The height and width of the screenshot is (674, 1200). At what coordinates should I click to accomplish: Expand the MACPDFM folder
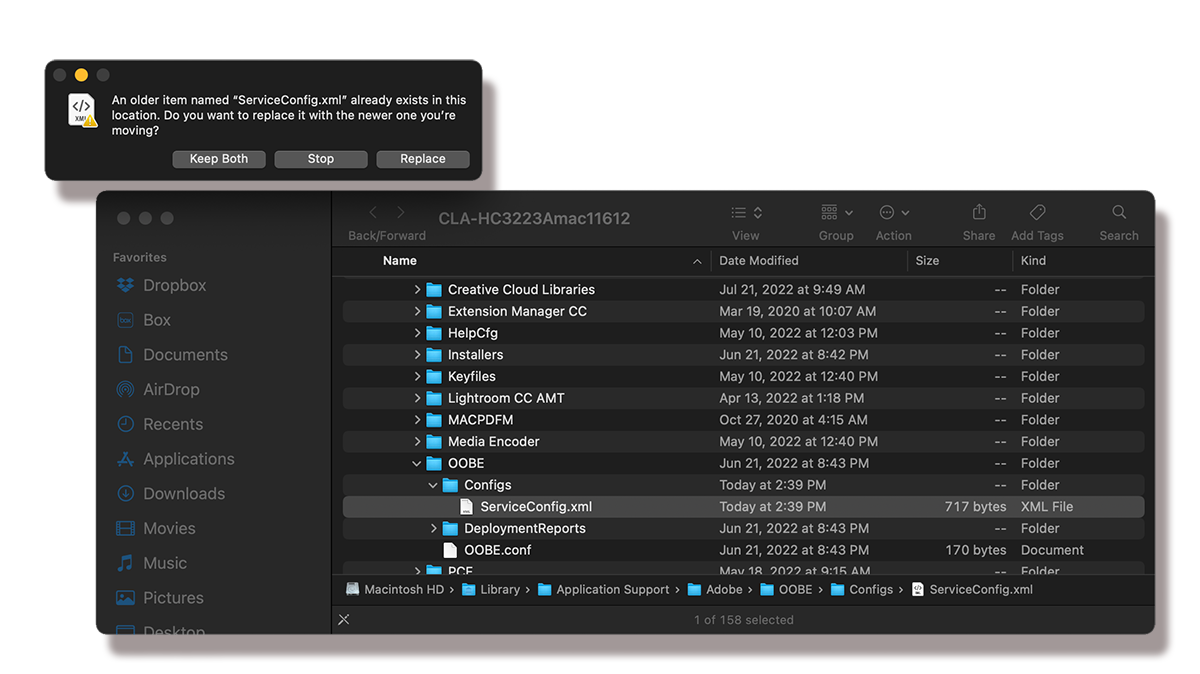coord(418,420)
